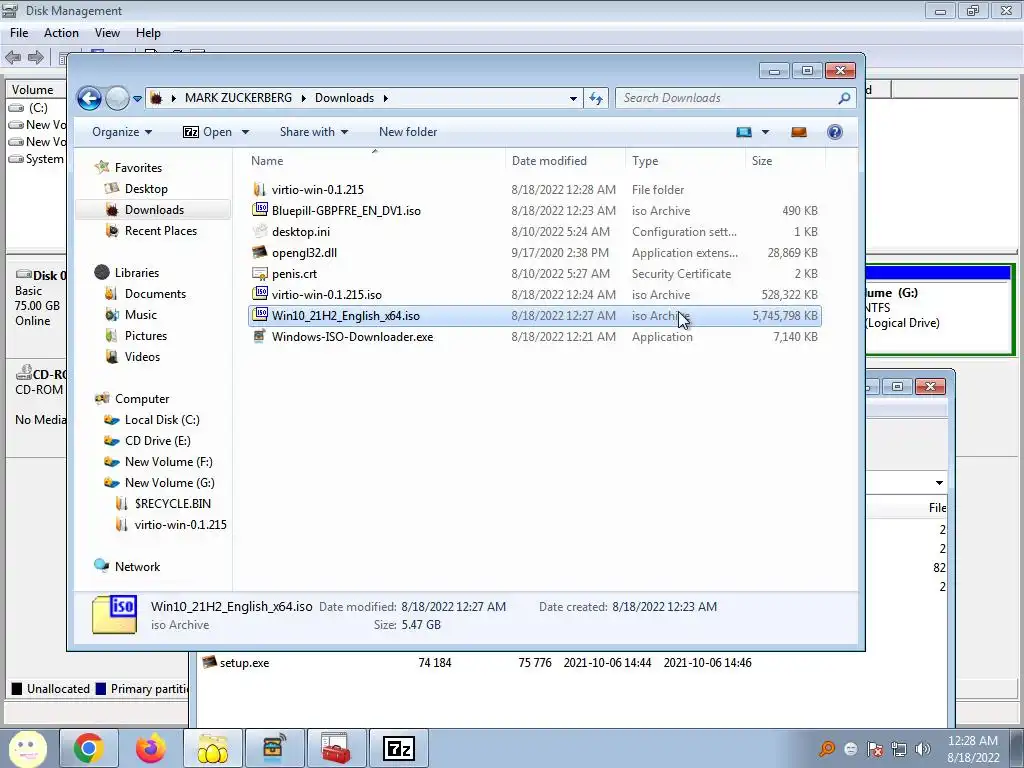Open CD Drive (E:)
The image size is (1024, 768).
click(x=157, y=441)
